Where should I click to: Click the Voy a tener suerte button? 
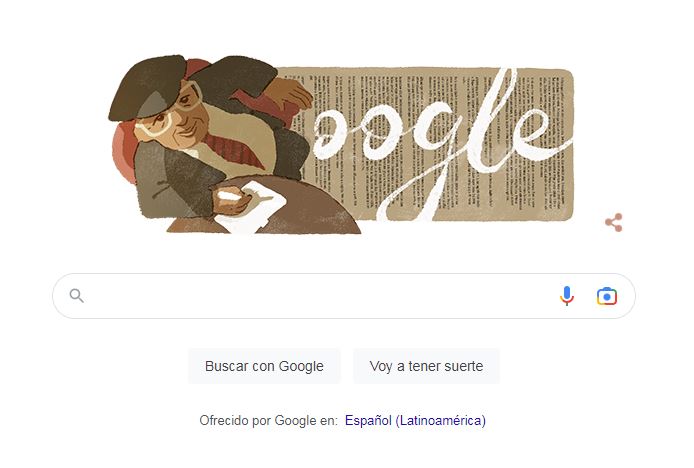pos(426,366)
